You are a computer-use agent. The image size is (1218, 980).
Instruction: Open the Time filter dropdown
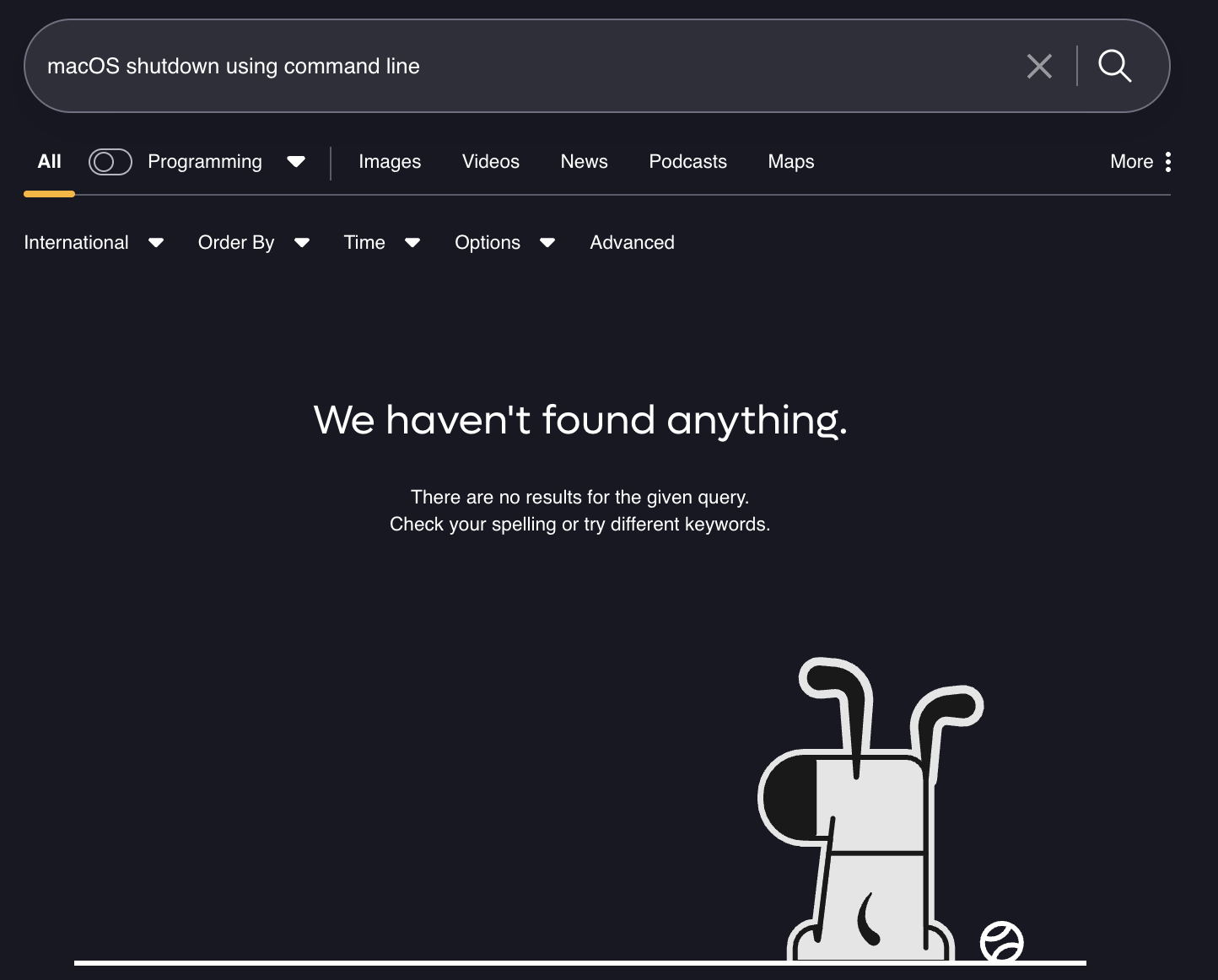coord(381,243)
